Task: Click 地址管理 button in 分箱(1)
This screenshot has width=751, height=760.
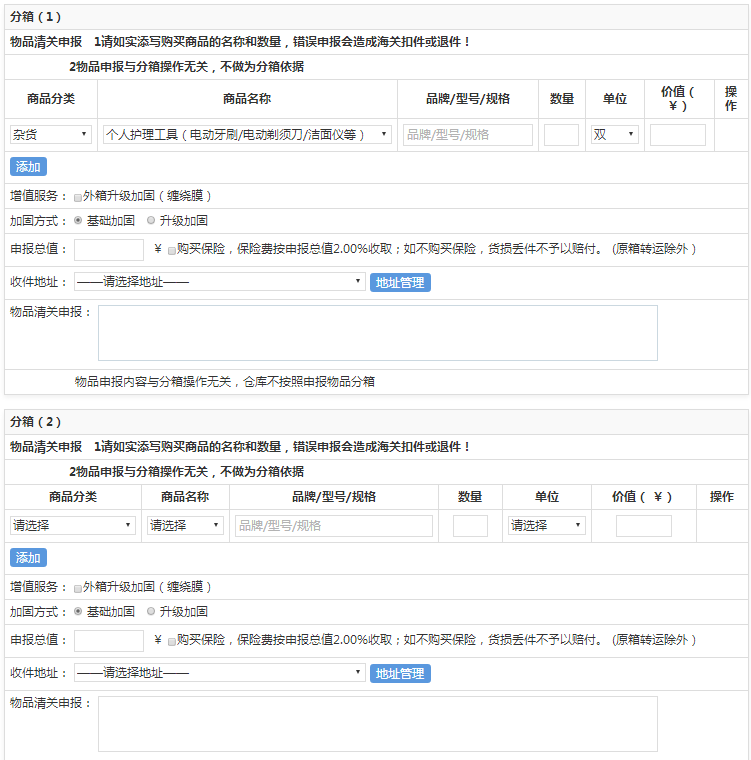Action: pos(400,283)
